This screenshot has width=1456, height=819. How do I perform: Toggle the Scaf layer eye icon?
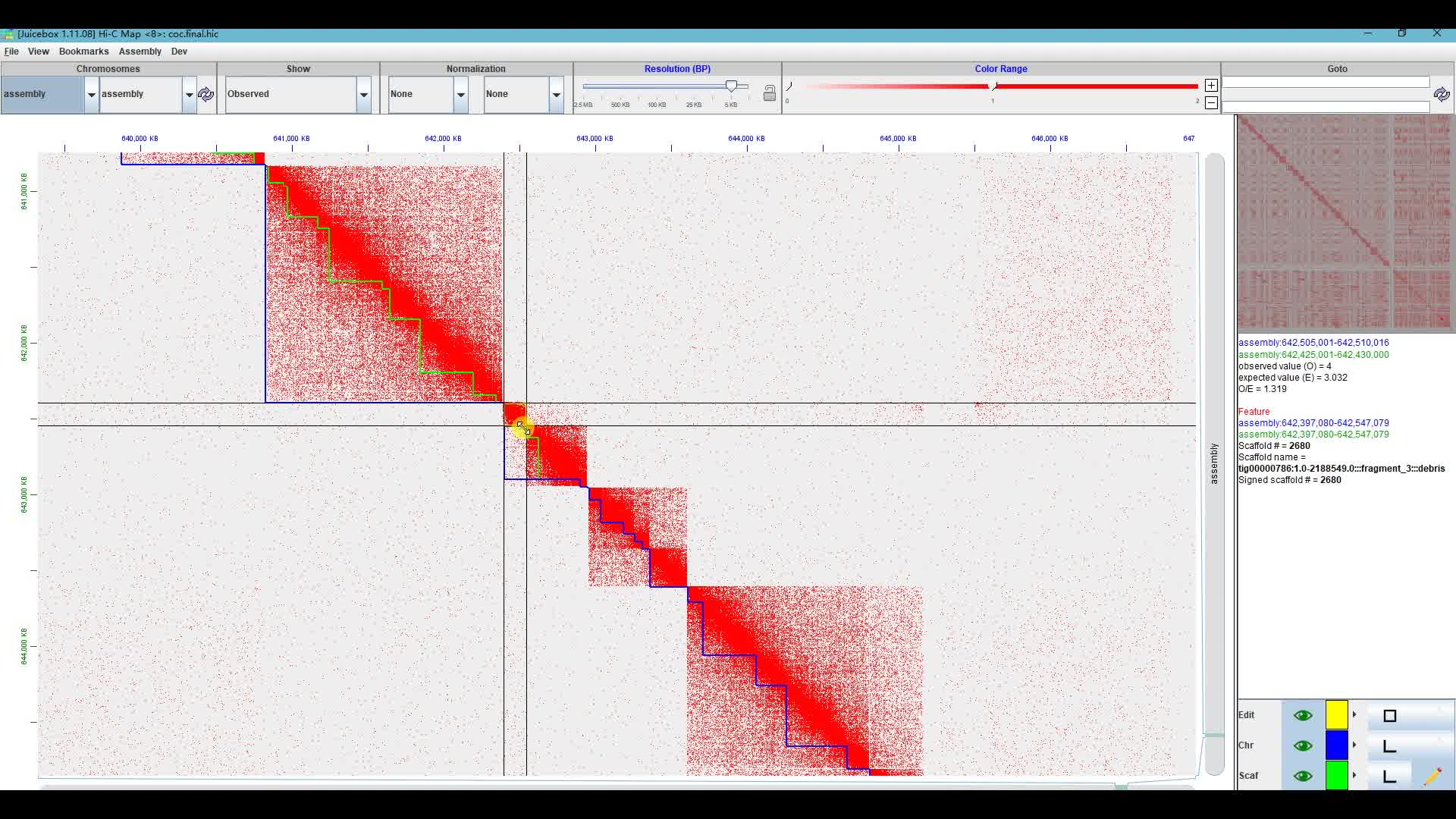pos(1303,776)
